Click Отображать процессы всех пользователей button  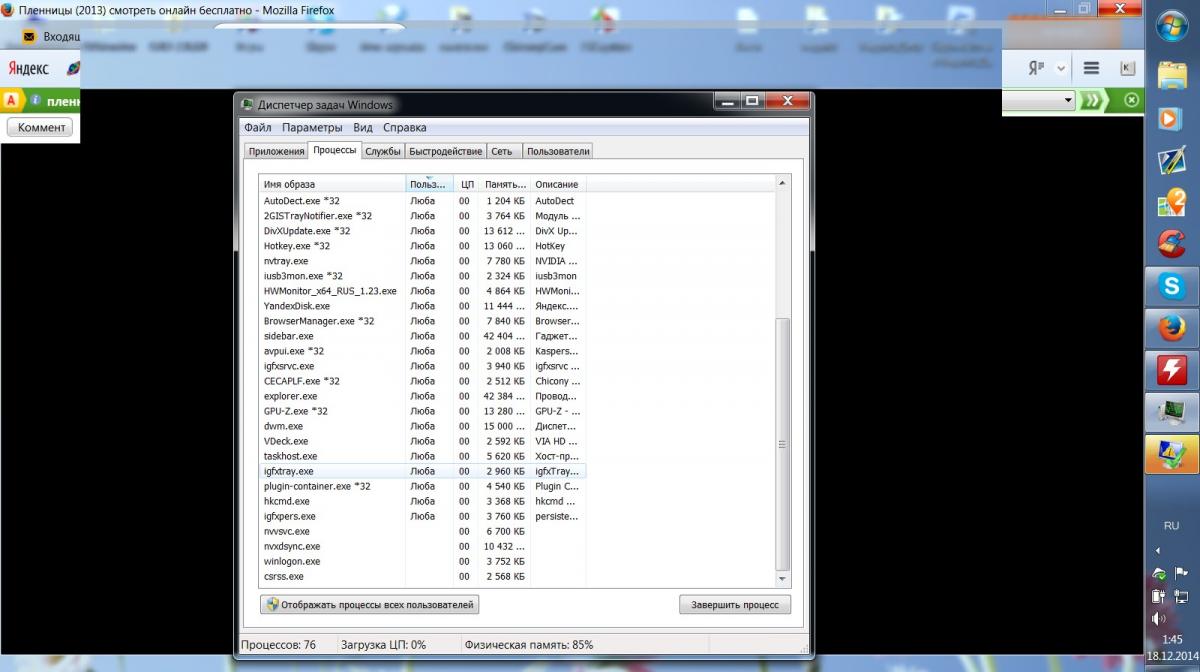tap(369, 605)
